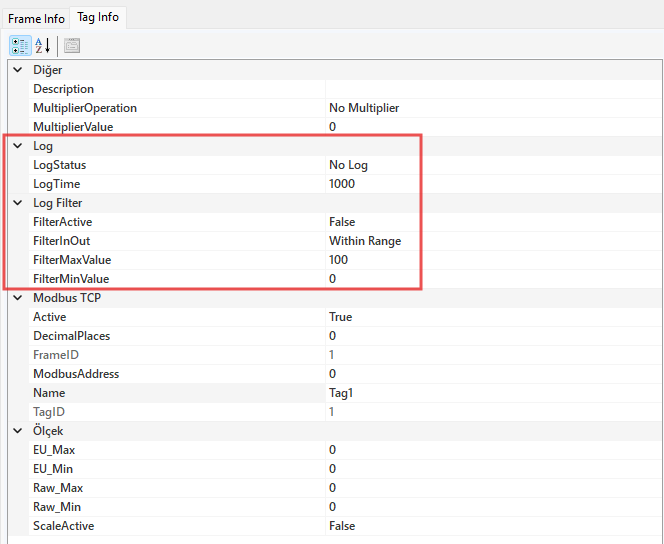Select the Raw_Min property label
Viewport: 664px width, 544px height.
click(57, 507)
